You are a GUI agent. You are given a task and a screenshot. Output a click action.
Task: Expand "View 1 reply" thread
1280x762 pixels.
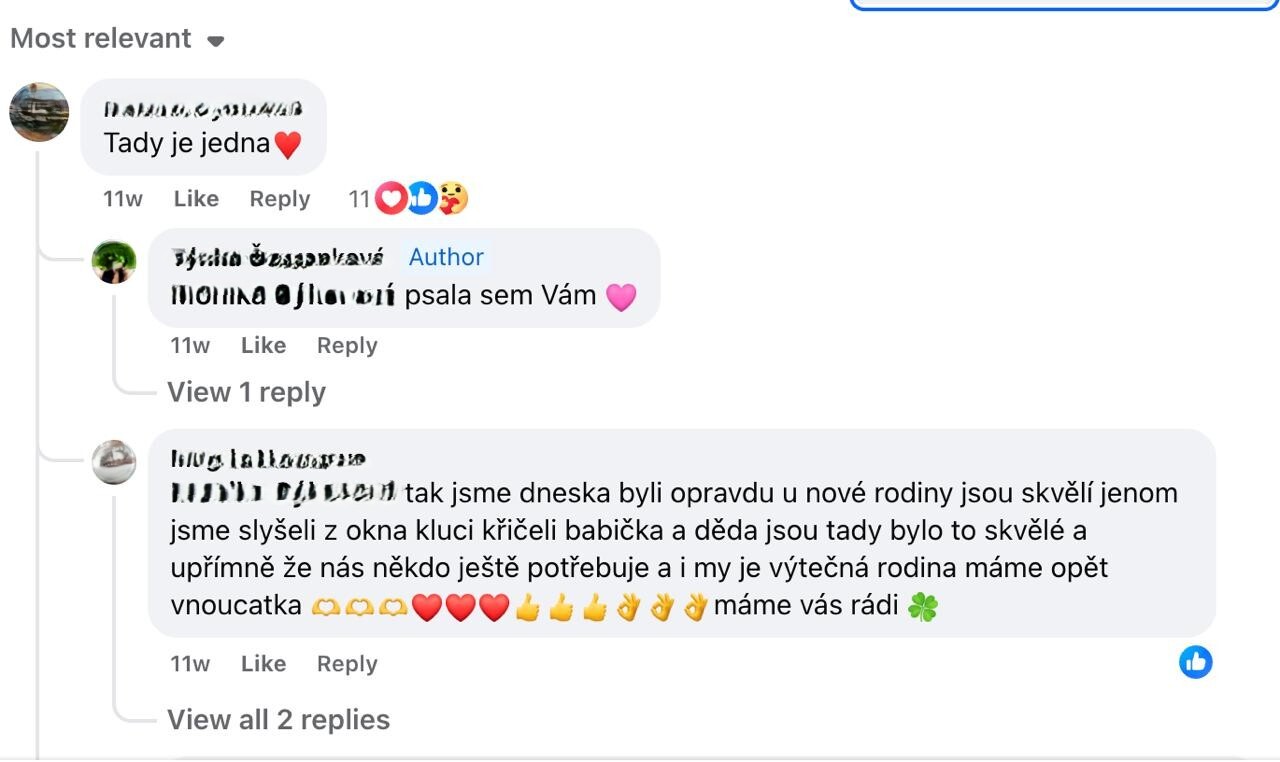tap(246, 392)
